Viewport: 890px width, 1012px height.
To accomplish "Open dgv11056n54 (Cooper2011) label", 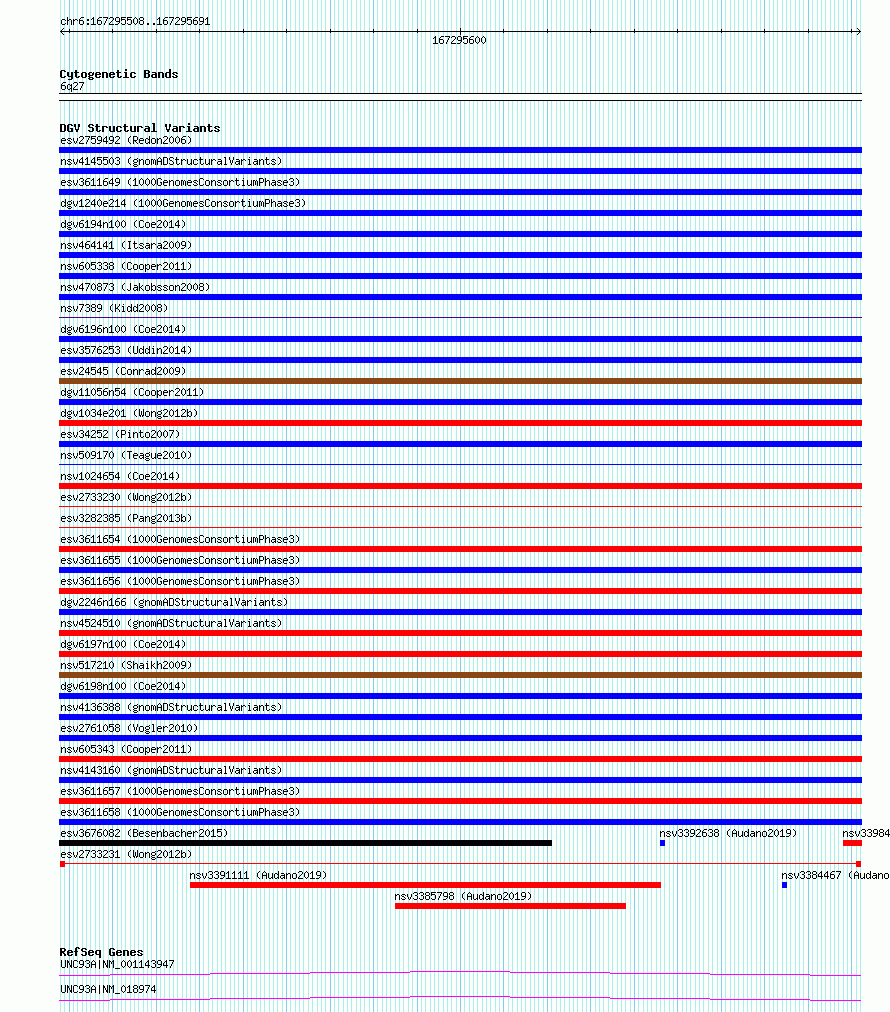I will [132, 392].
